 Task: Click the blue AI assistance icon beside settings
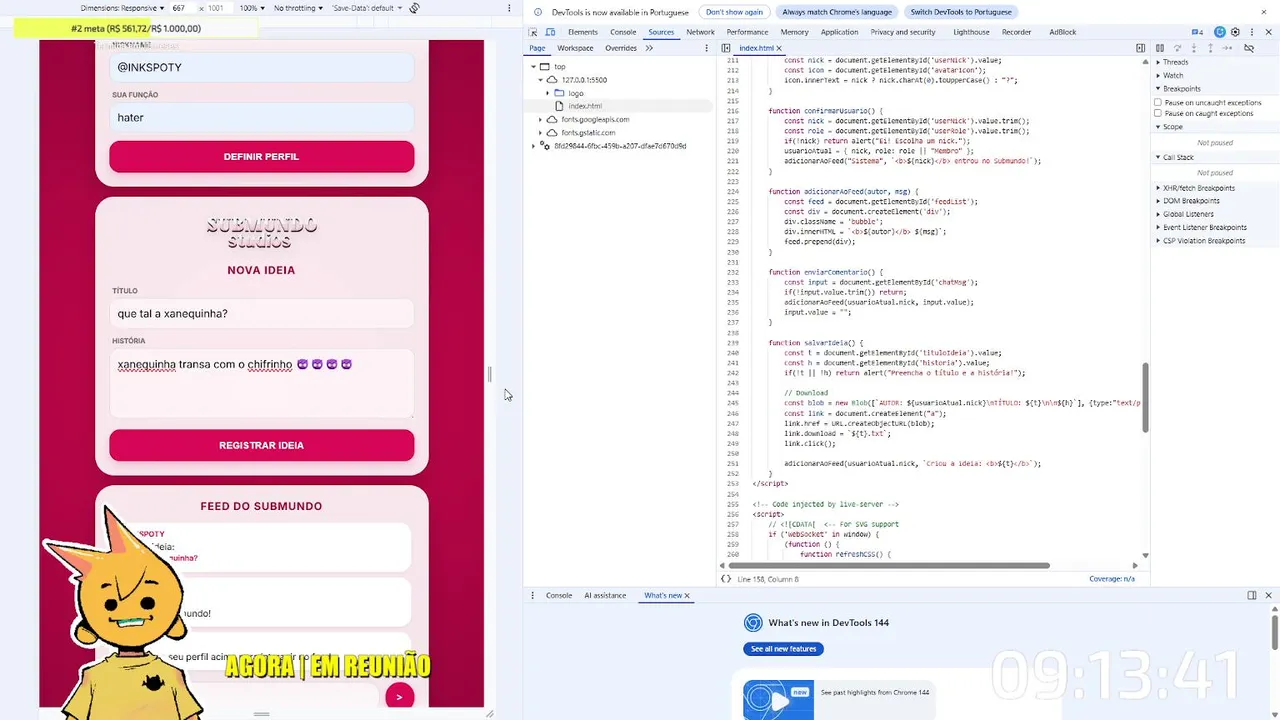coord(1220,32)
